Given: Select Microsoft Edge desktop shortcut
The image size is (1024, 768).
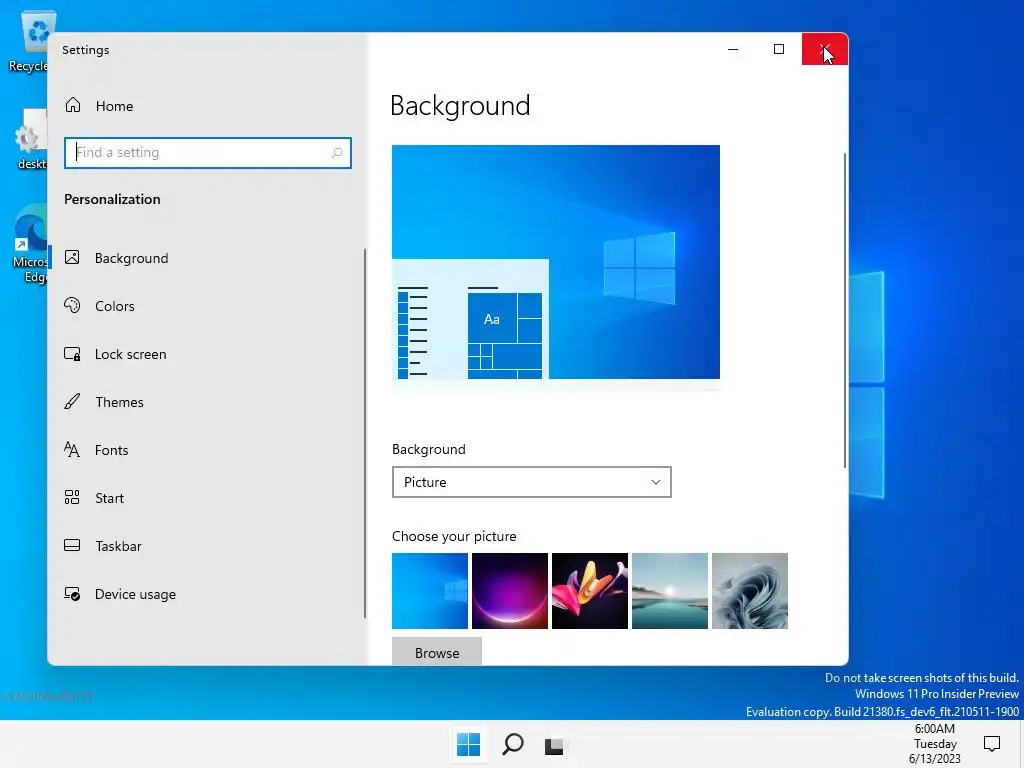Looking at the screenshot, I should coord(29,244).
